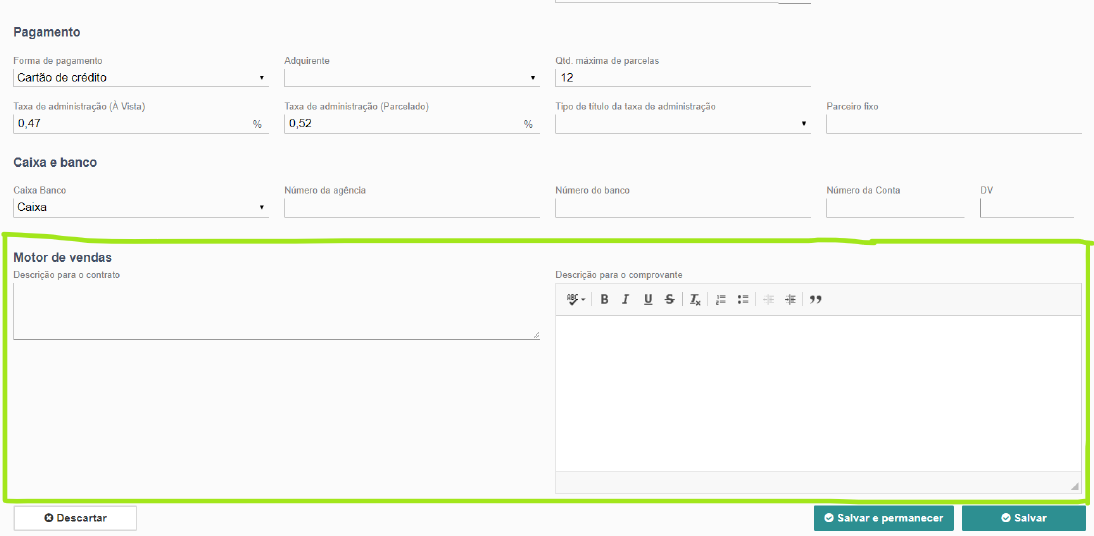Click the Motor de vendas heading
Image resolution: width=1094 pixels, height=536 pixels.
point(63,258)
